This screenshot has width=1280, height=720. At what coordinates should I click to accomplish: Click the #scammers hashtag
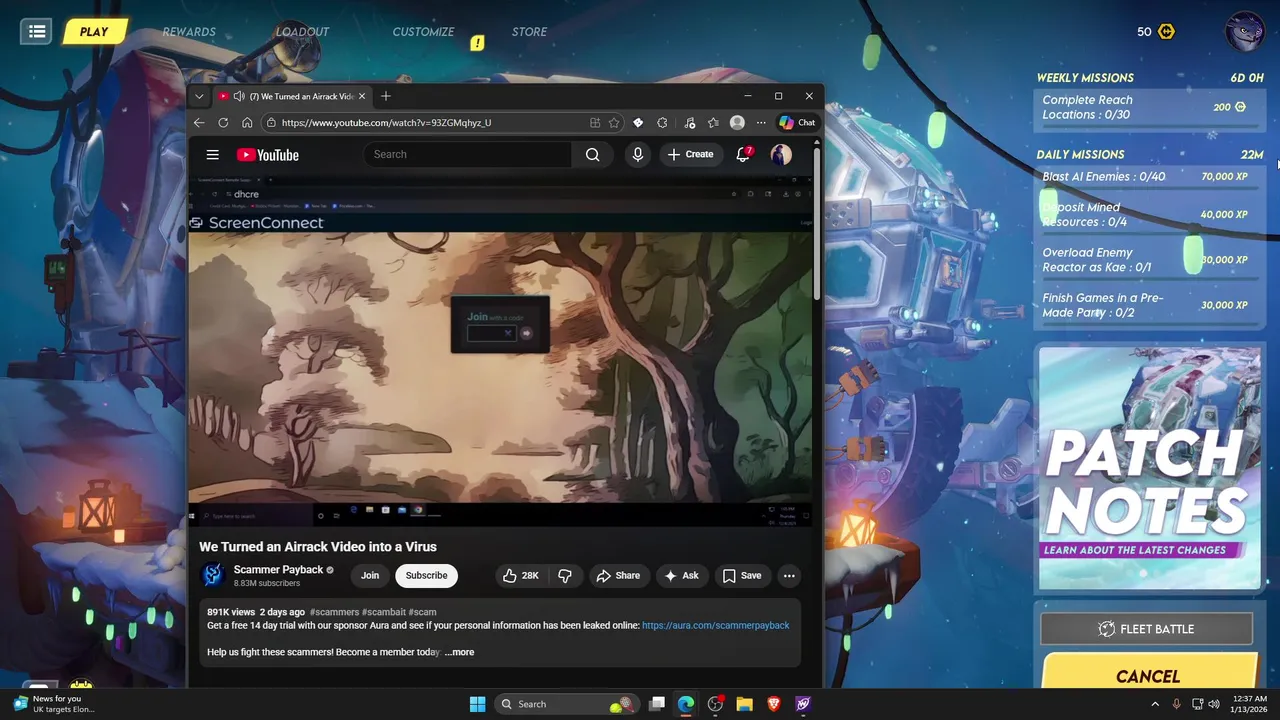pyautogui.click(x=334, y=612)
